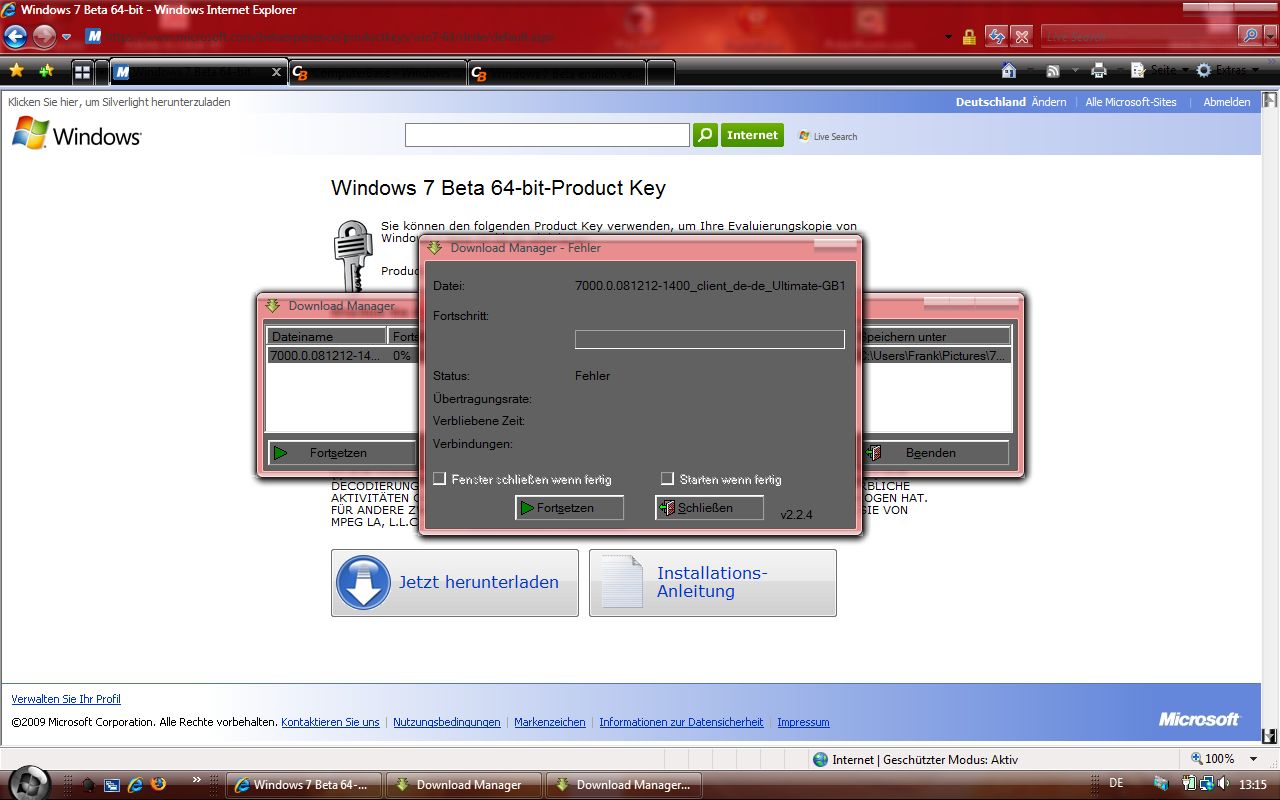Enable 'Fenster schließen wenn fertig' checkbox
This screenshot has height=800, width=1280.
439,479
